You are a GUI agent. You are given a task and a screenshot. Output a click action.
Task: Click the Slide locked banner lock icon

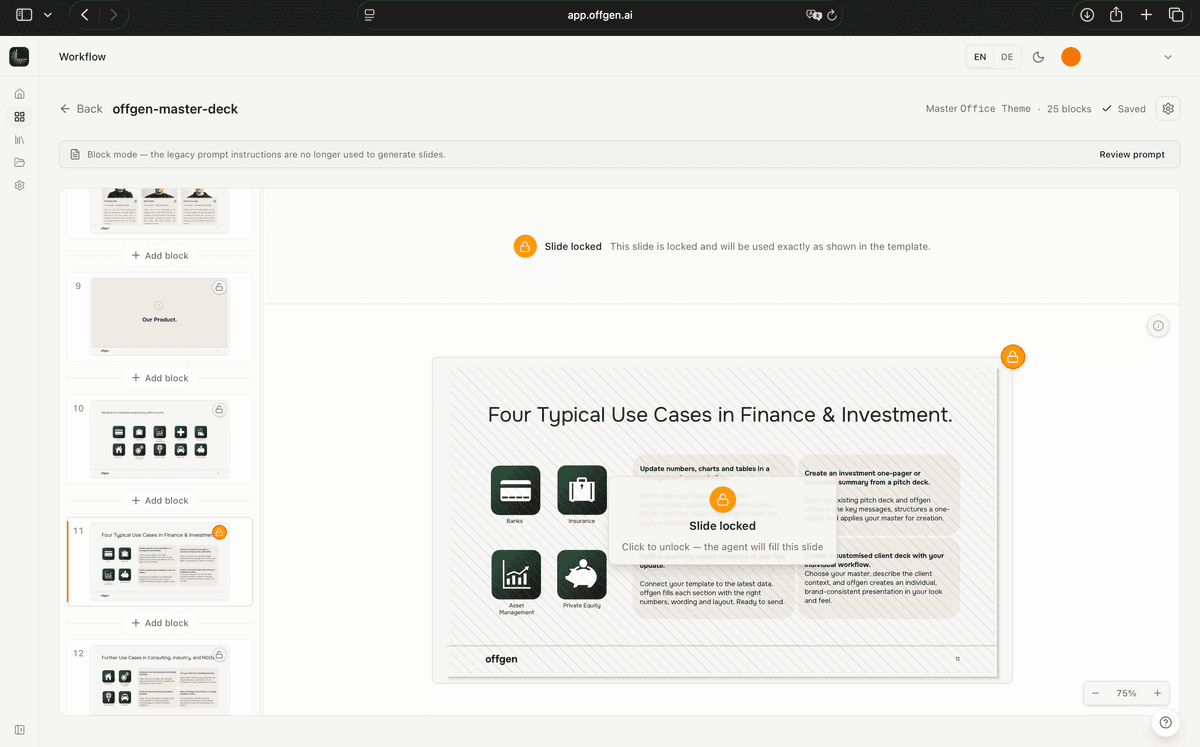click(x=525, y=246)
